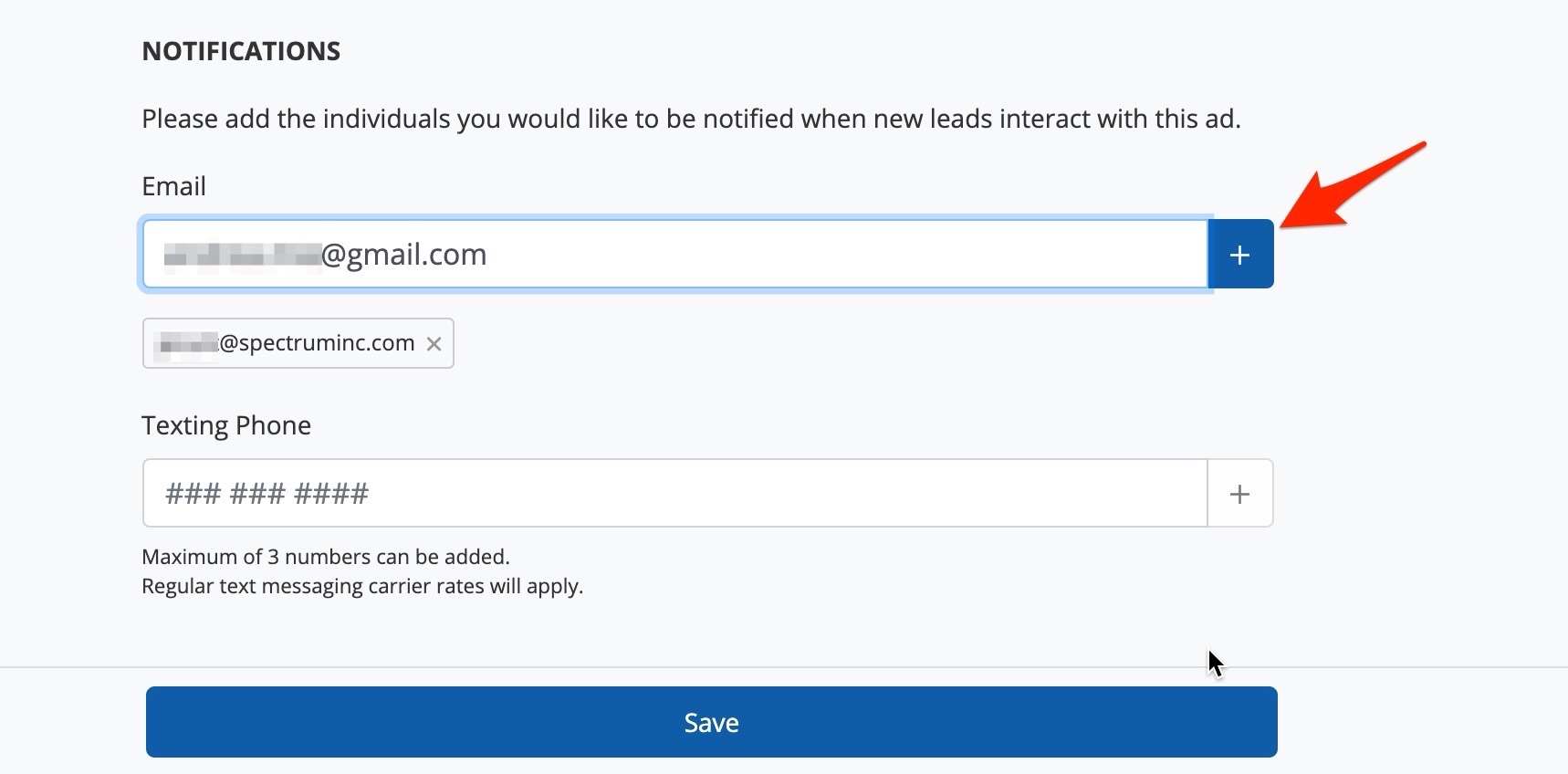
Task: Click blurred username before @gmail.com
Action: pos(242,255)
